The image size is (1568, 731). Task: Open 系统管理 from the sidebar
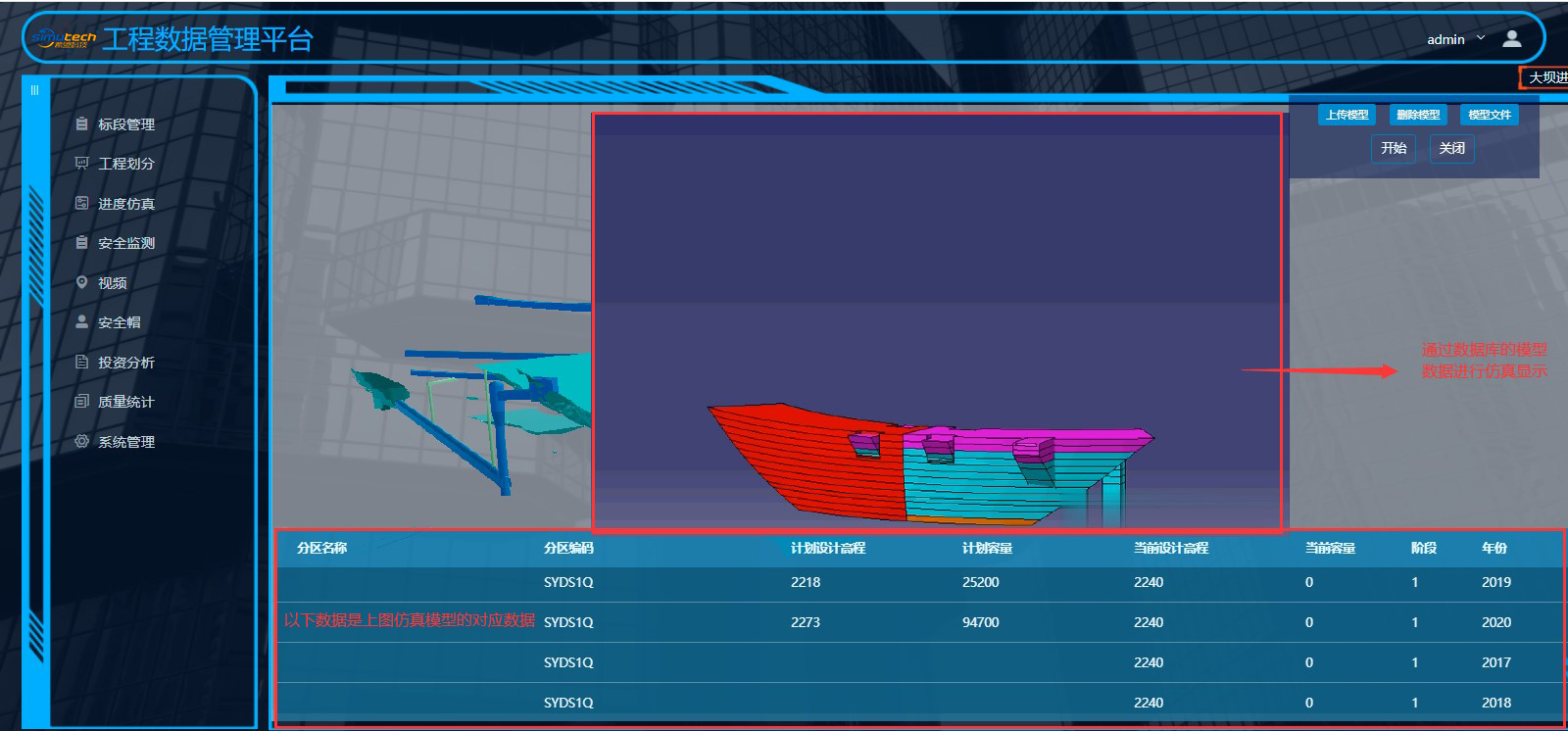coord(125,441)
